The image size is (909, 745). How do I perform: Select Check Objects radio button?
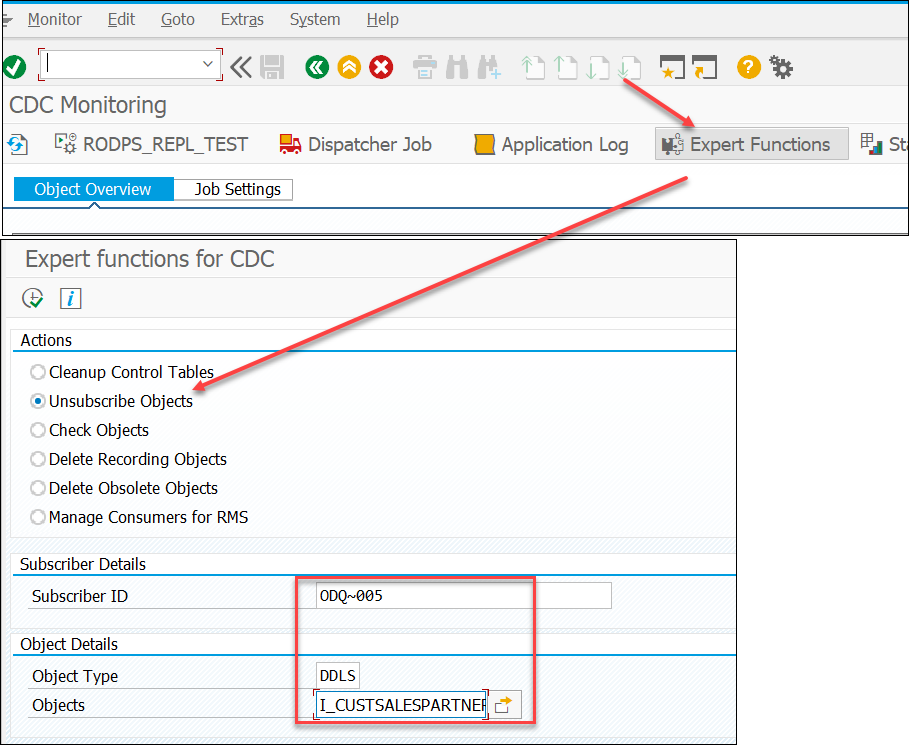click(38, 430)
